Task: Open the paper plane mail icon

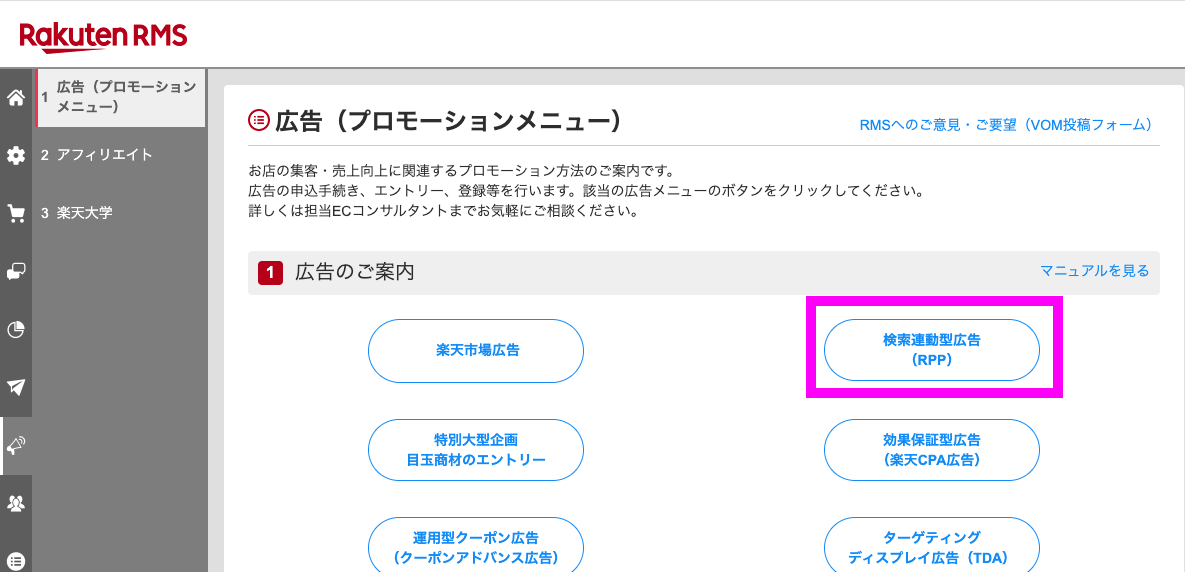Action: pyautogui.click(x=16, y=388)
